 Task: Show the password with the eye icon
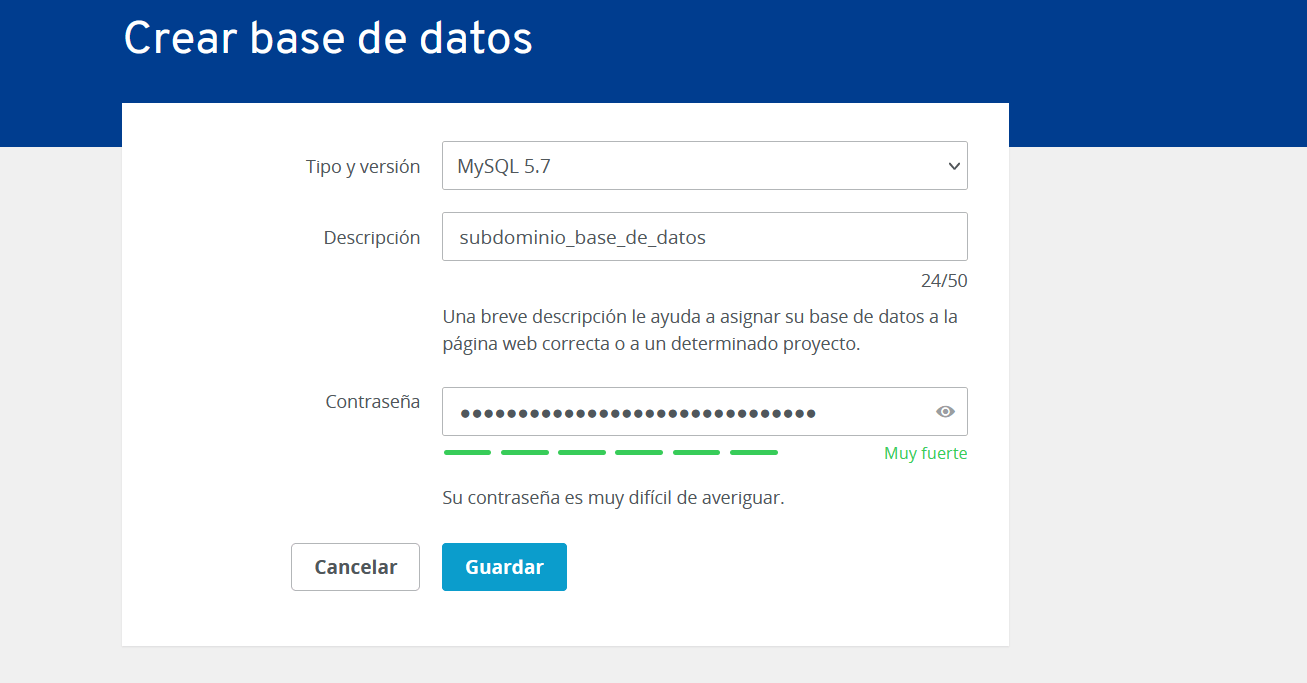point(945,411)
